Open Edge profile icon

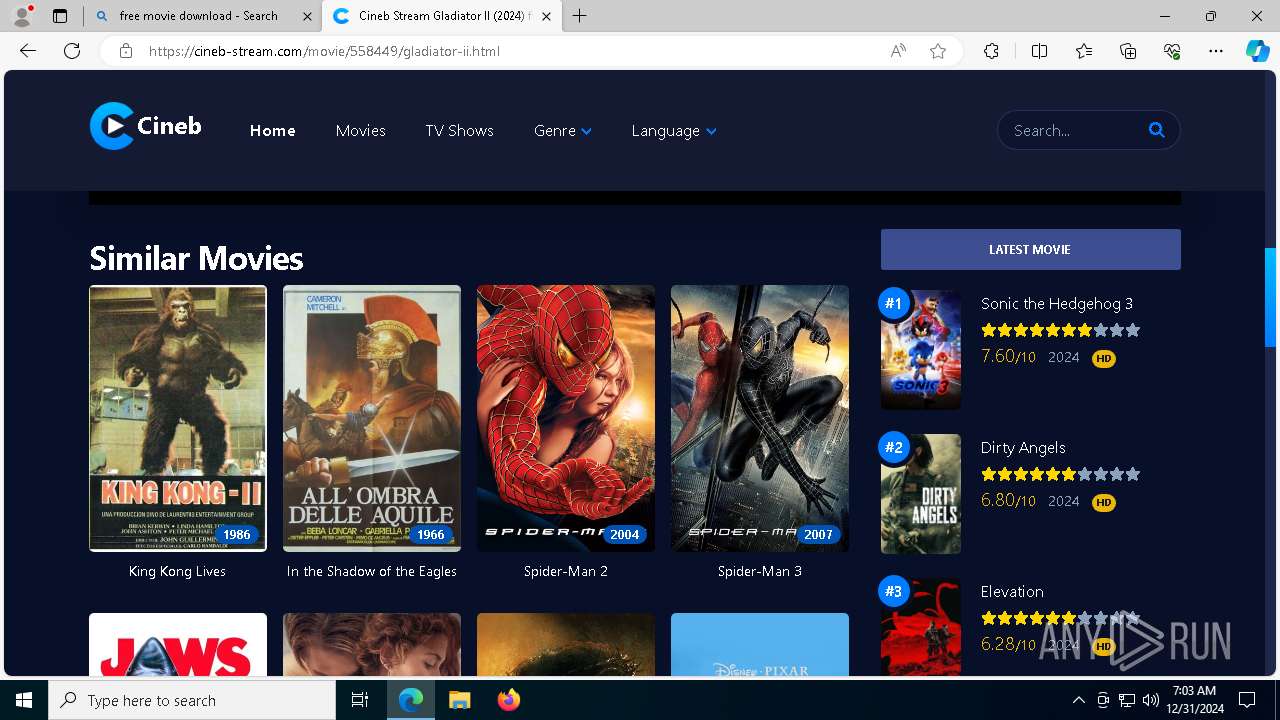point(22,16)
